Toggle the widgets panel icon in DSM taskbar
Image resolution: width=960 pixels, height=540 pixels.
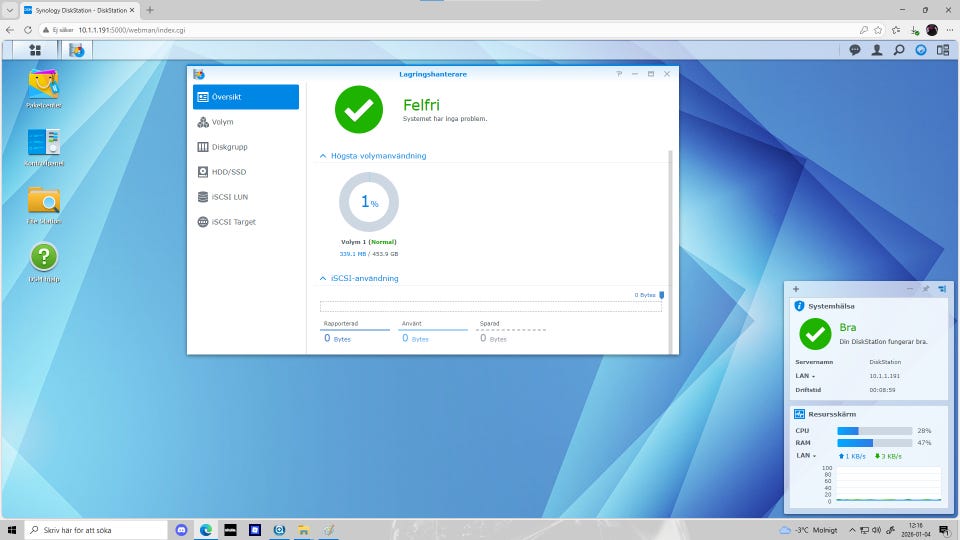coord(943,49)
